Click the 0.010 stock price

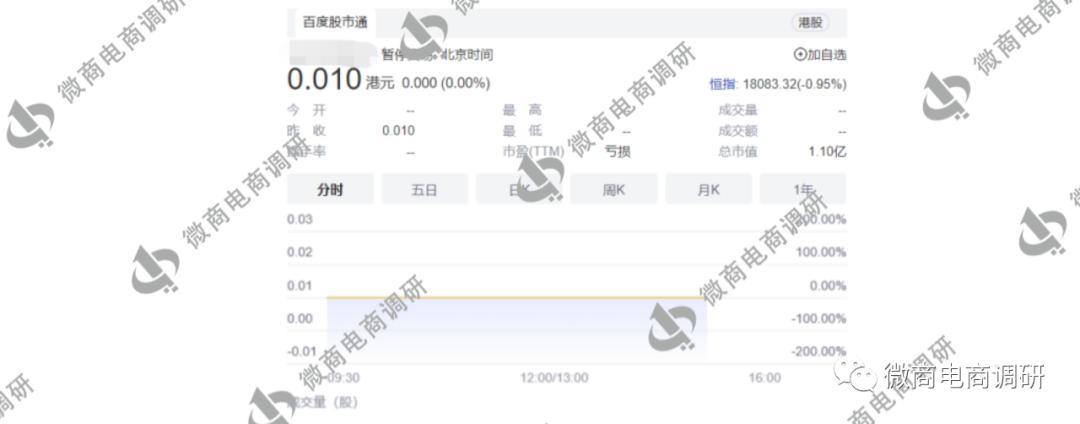click(x=323, y=81)
